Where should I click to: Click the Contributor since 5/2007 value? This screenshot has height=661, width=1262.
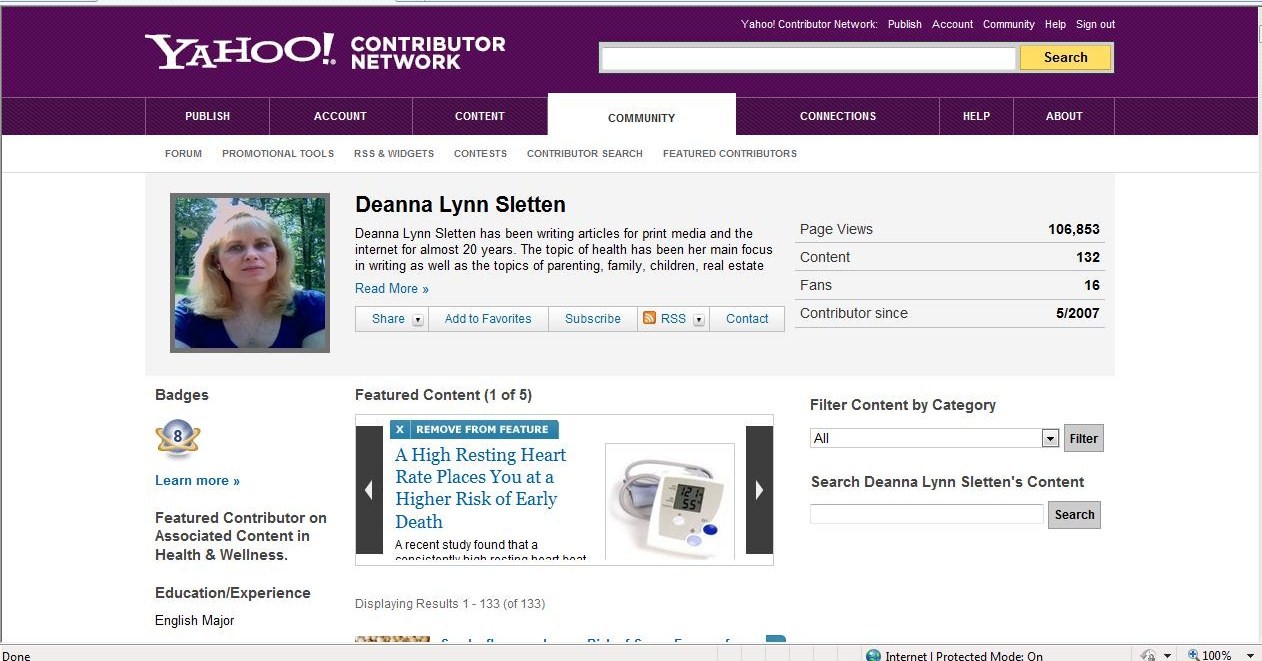click(x=1078, y=314)
